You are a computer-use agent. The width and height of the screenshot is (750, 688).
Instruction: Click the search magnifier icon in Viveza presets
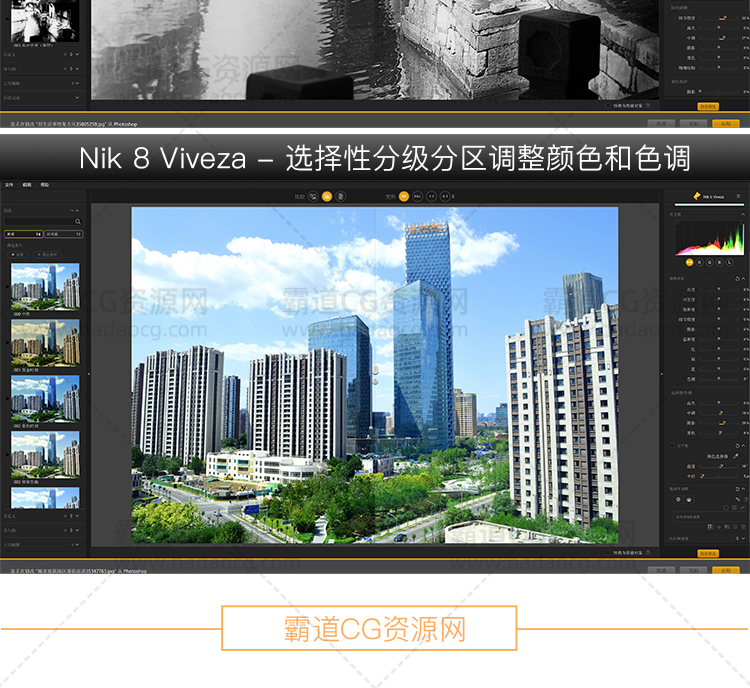click(x=78, y=222)
